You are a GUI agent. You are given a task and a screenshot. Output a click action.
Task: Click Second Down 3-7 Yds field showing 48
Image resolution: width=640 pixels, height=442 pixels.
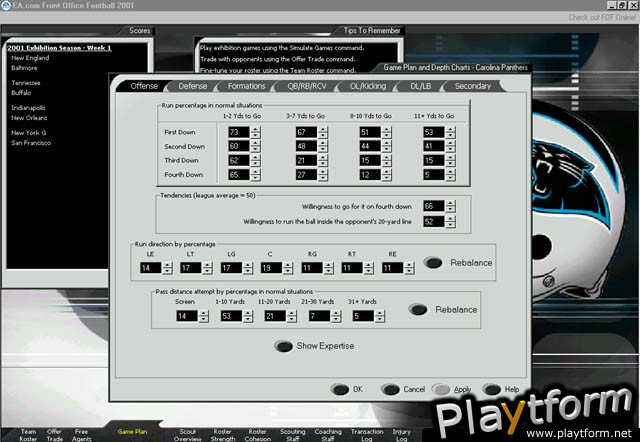[x=306, y=146]
